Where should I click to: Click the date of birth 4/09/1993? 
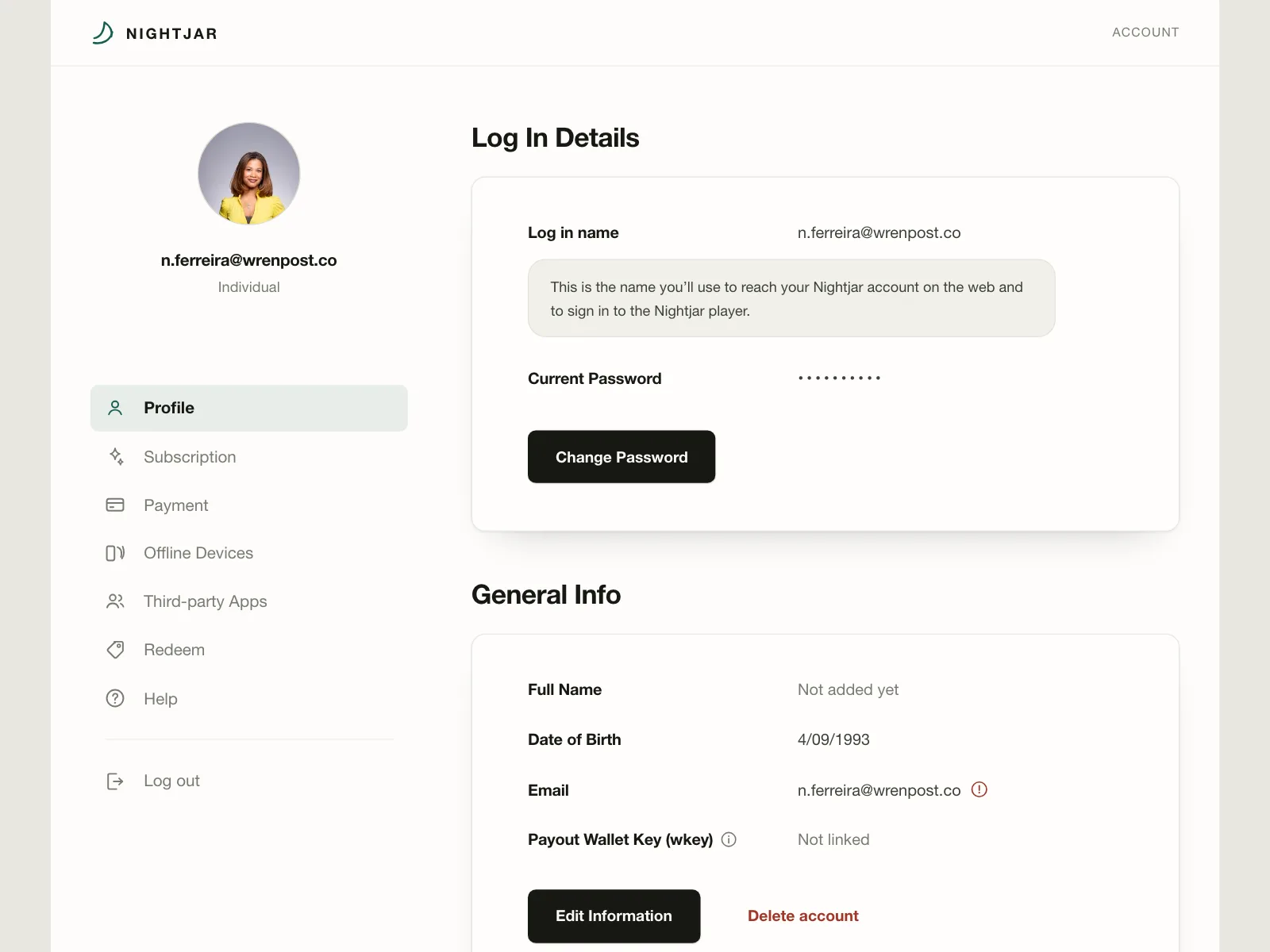pyautogui.click(x=833, y=739)
